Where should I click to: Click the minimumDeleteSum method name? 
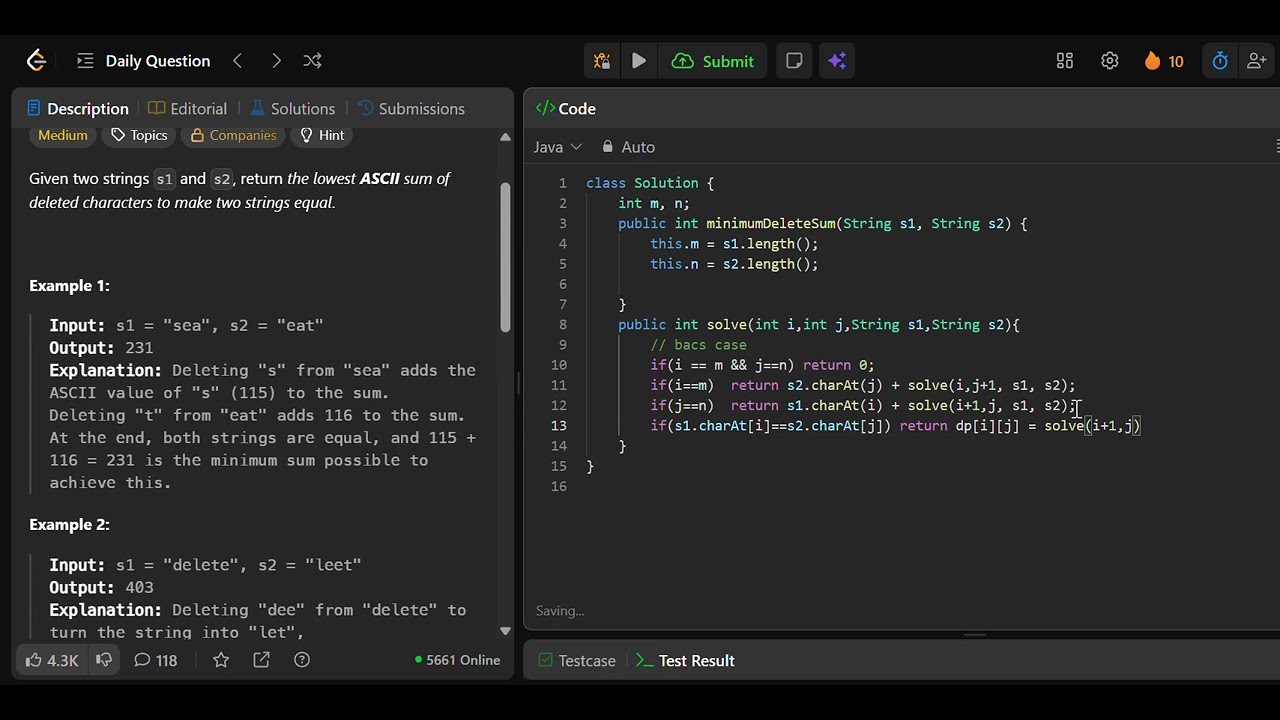coord(771,223)
